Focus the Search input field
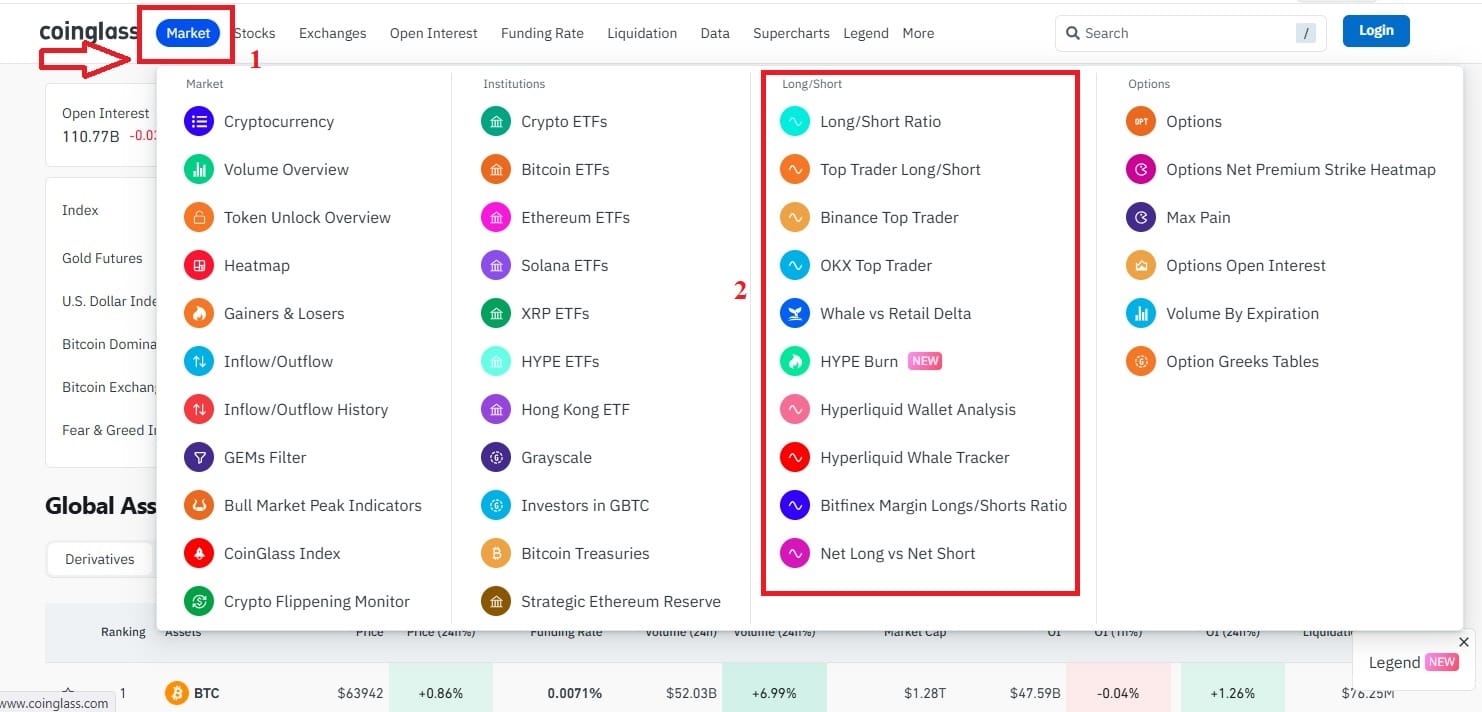Image resolution: width=1482 pixels, height=712 pixels. (x=1190, y=33)
